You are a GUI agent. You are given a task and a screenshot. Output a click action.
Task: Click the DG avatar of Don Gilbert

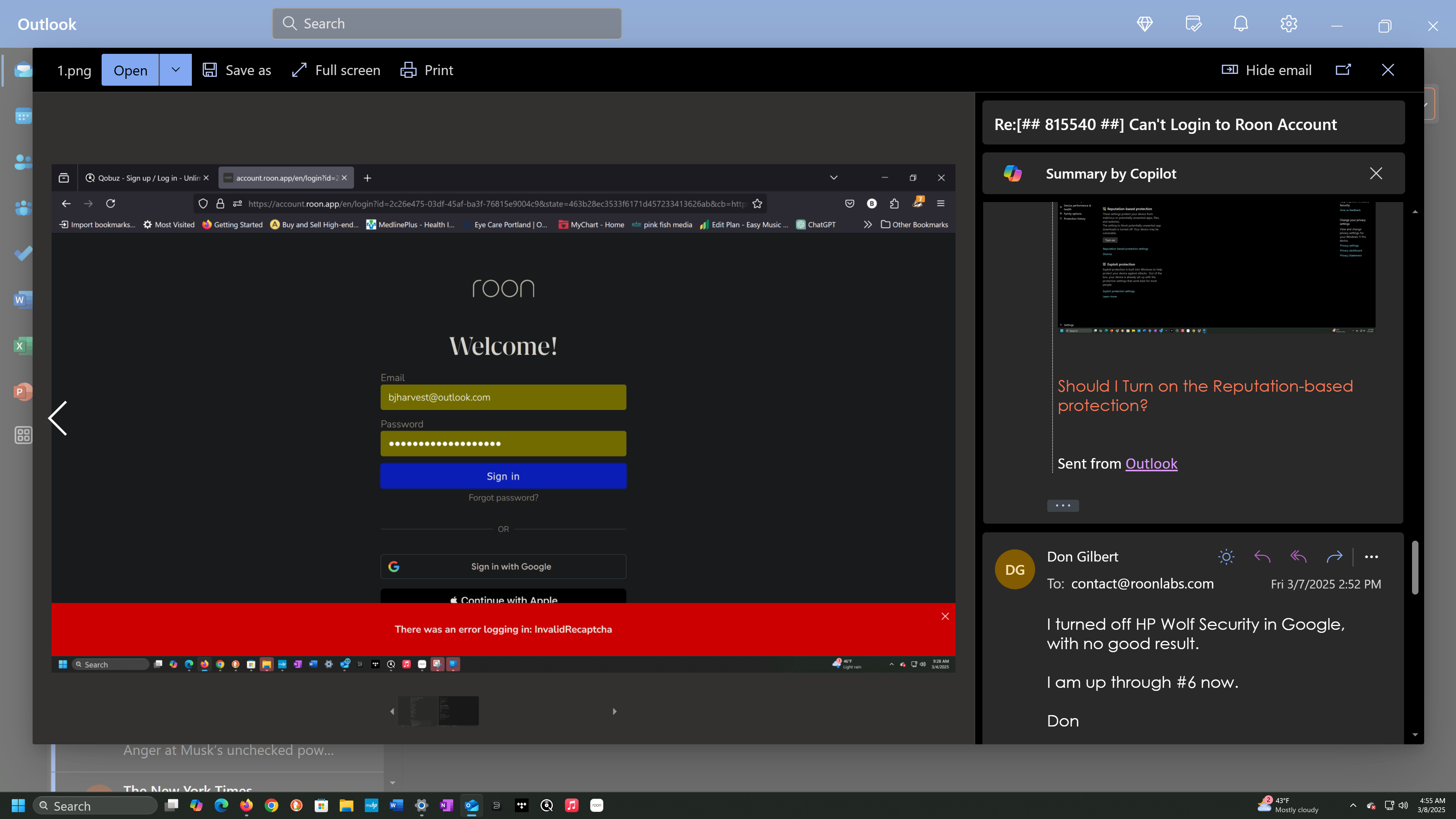point(1015,569)
